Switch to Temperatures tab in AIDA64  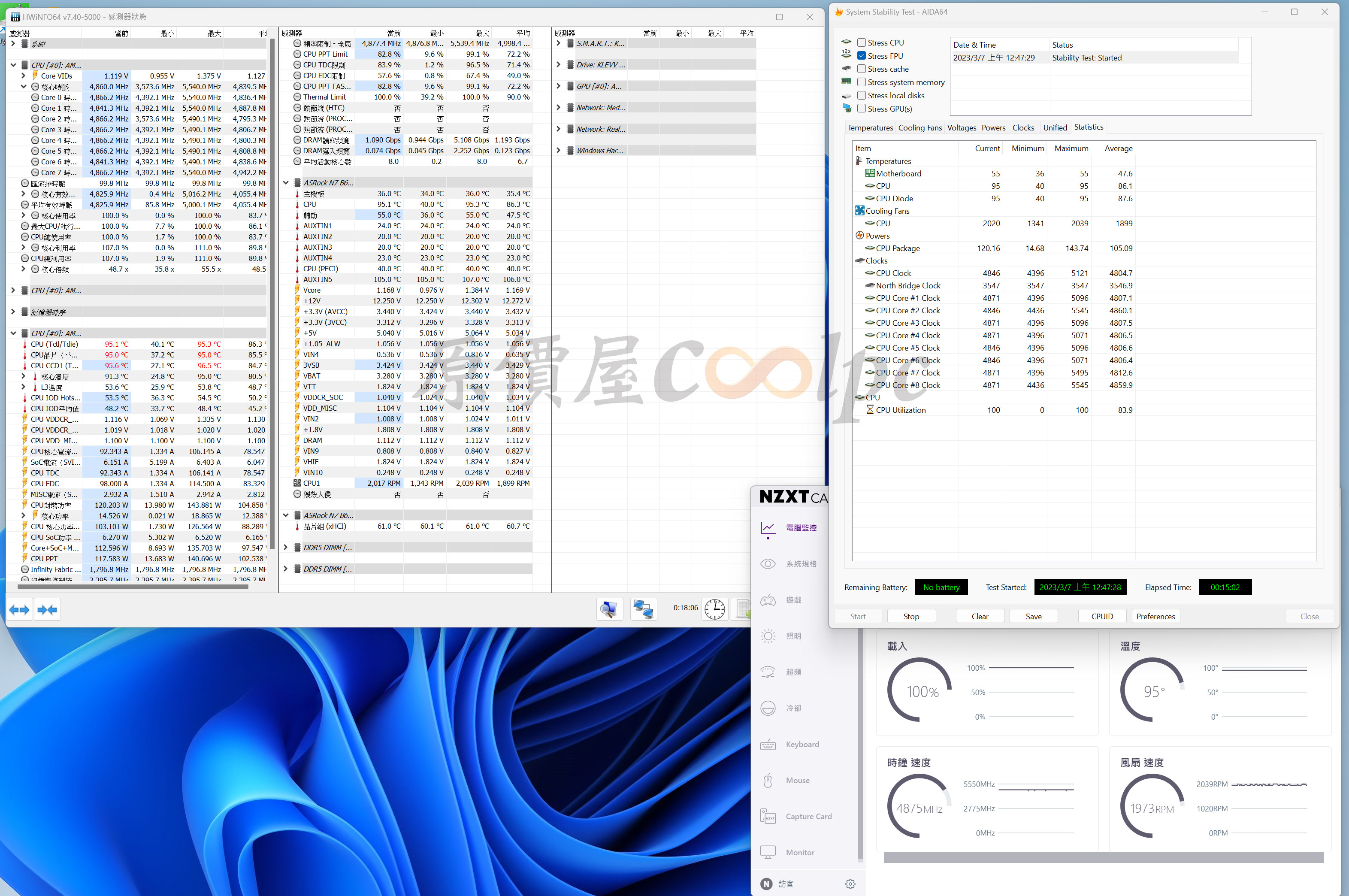[x=870, y=127]
